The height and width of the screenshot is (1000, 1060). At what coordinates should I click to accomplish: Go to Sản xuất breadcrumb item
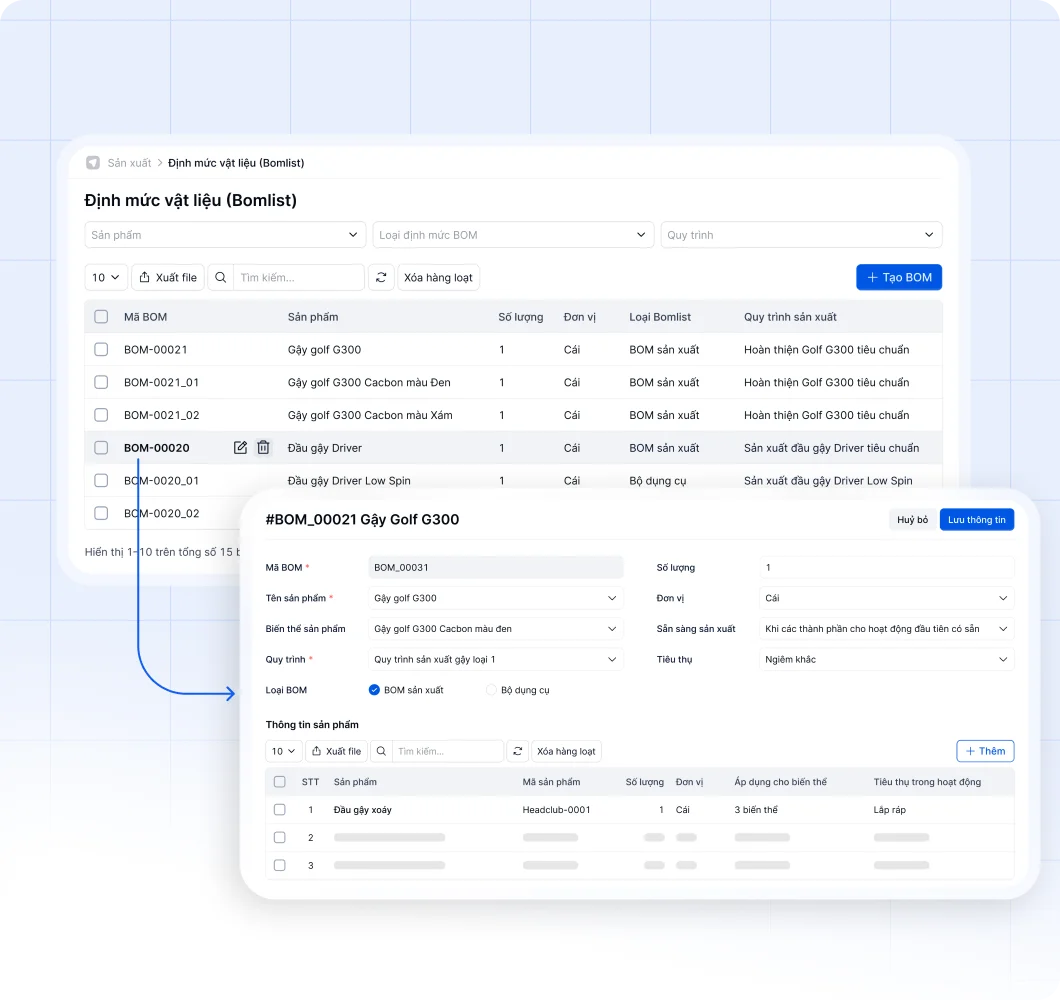pyautogui.click(x=129, y=163)
